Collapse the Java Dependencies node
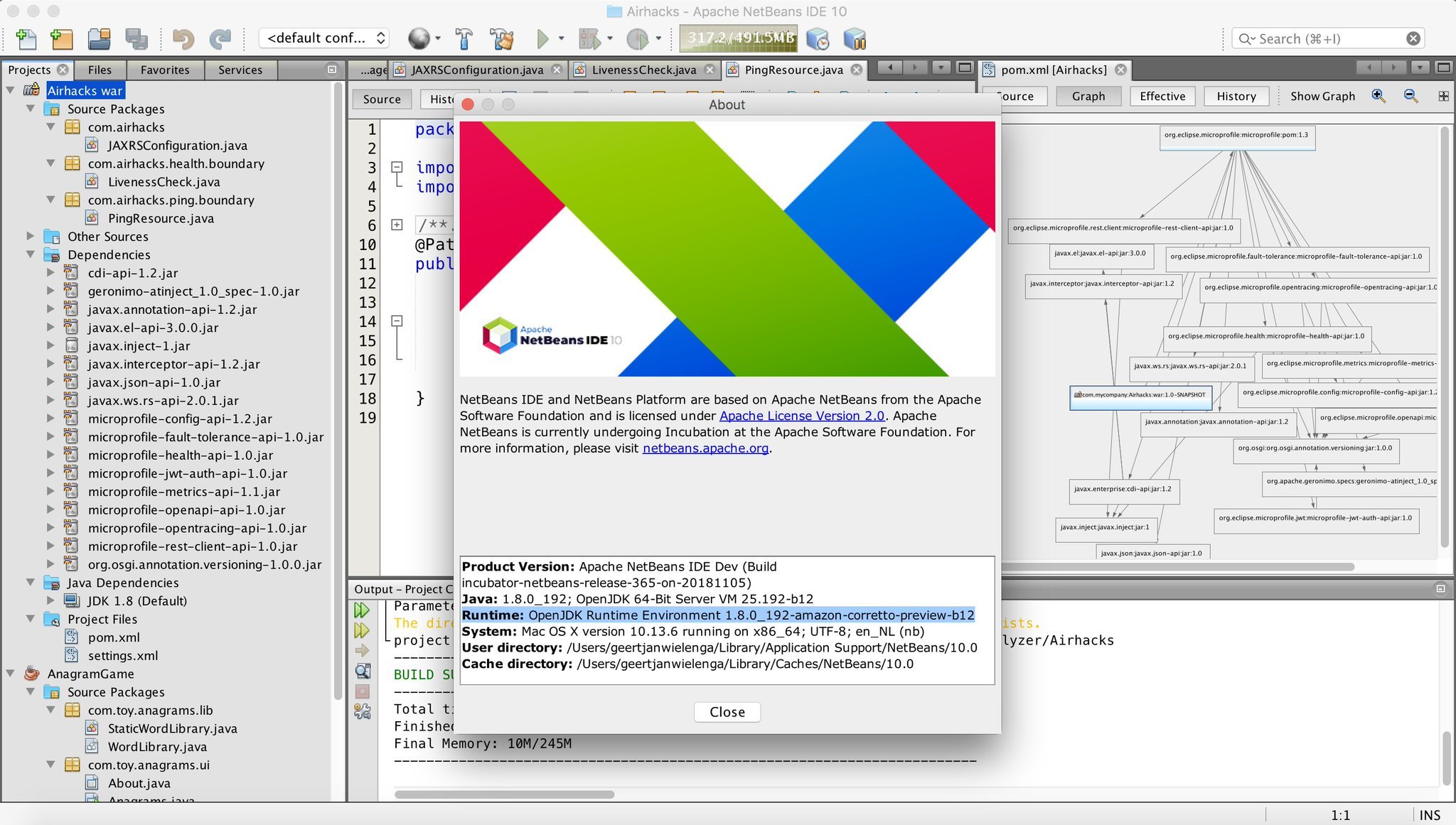The height and width of the screenshot is (825, 1456). tap(31, 582)
